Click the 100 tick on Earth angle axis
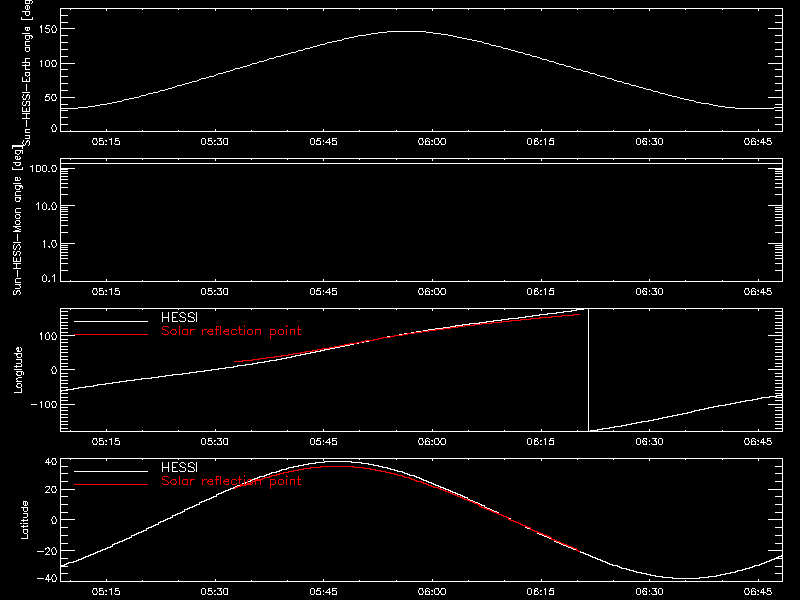 (48, 63)
